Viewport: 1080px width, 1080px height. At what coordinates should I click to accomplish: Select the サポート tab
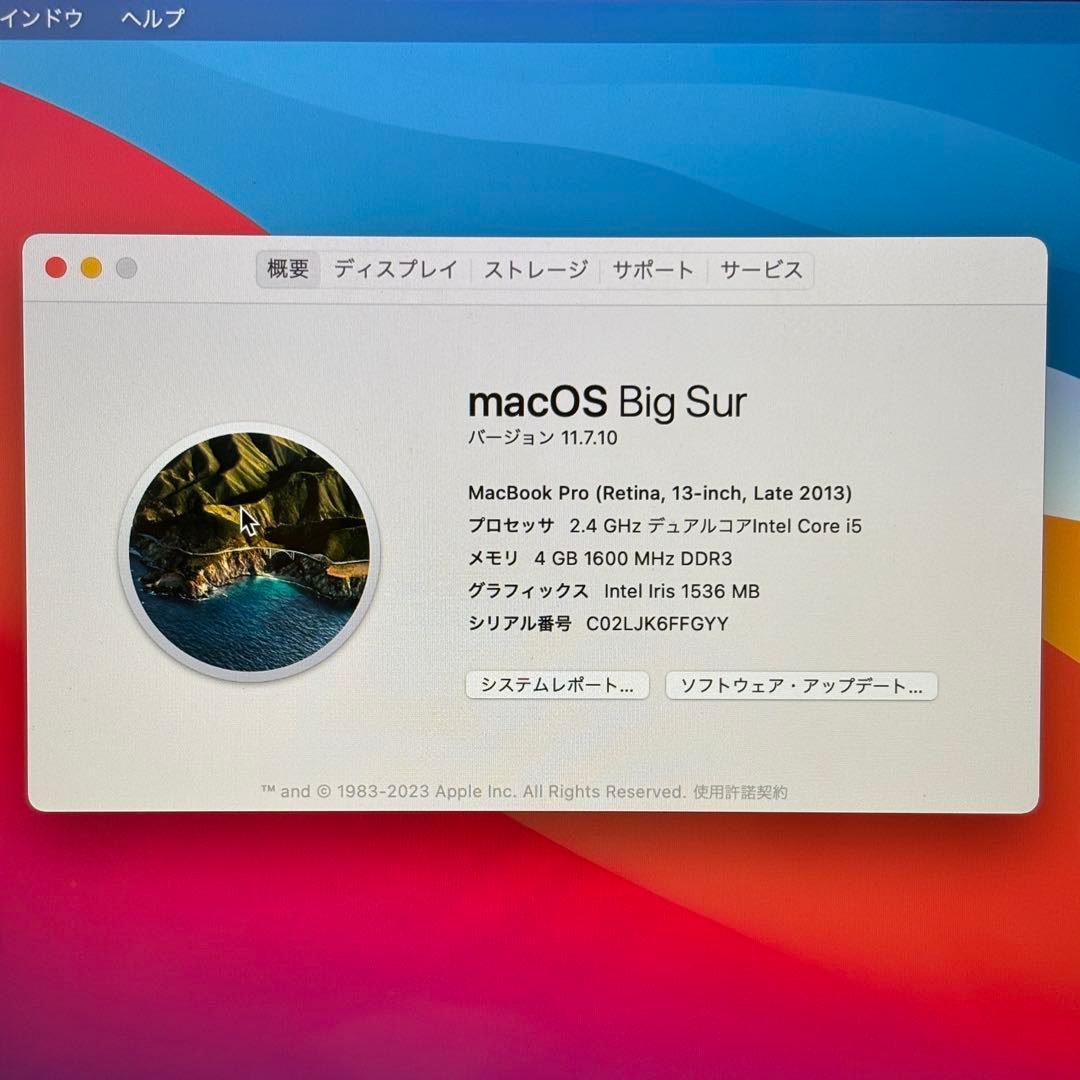[x=652, y=270]
